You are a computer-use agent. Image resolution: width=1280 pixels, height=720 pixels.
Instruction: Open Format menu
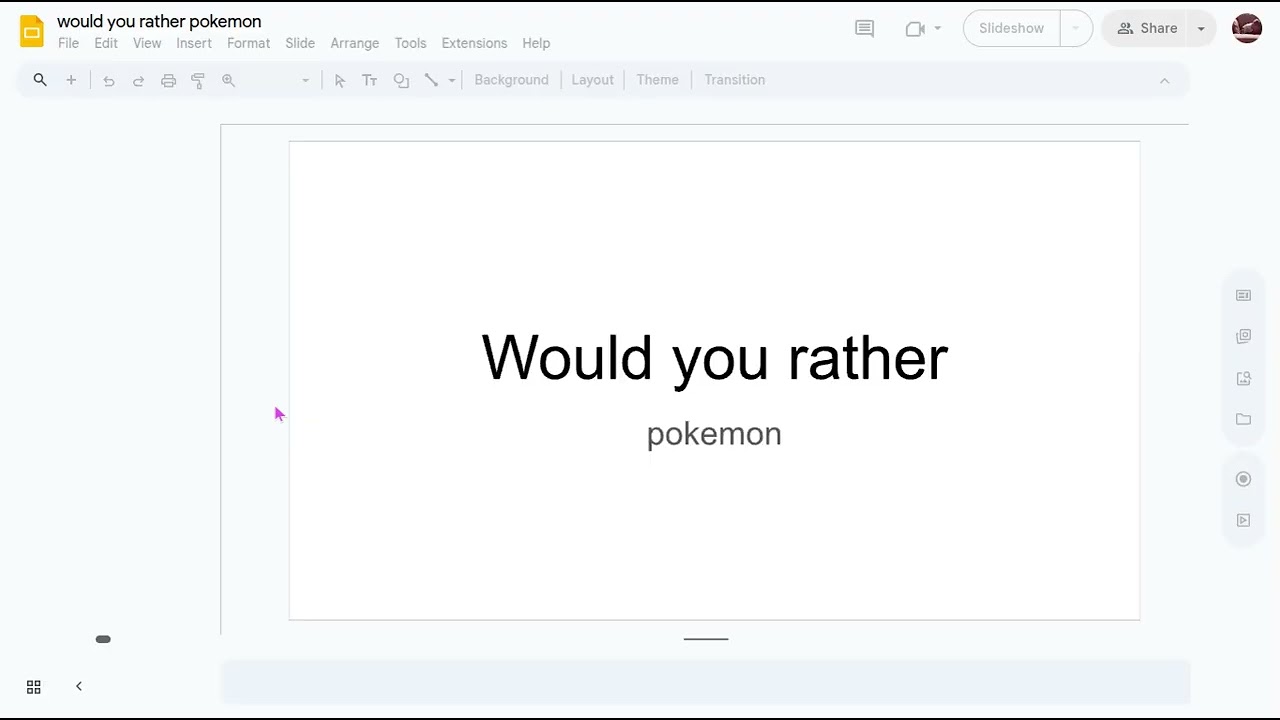click(x=248, y=43)
